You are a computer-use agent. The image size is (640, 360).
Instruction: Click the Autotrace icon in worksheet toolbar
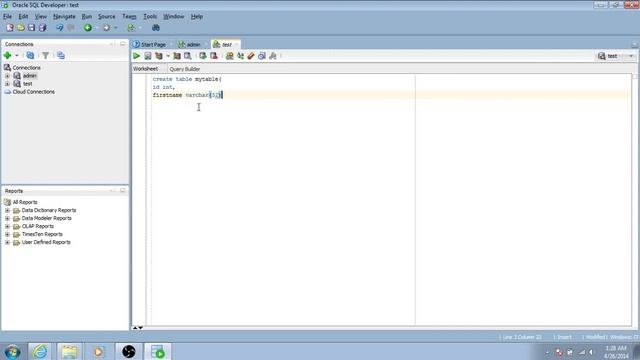[177, 56]
